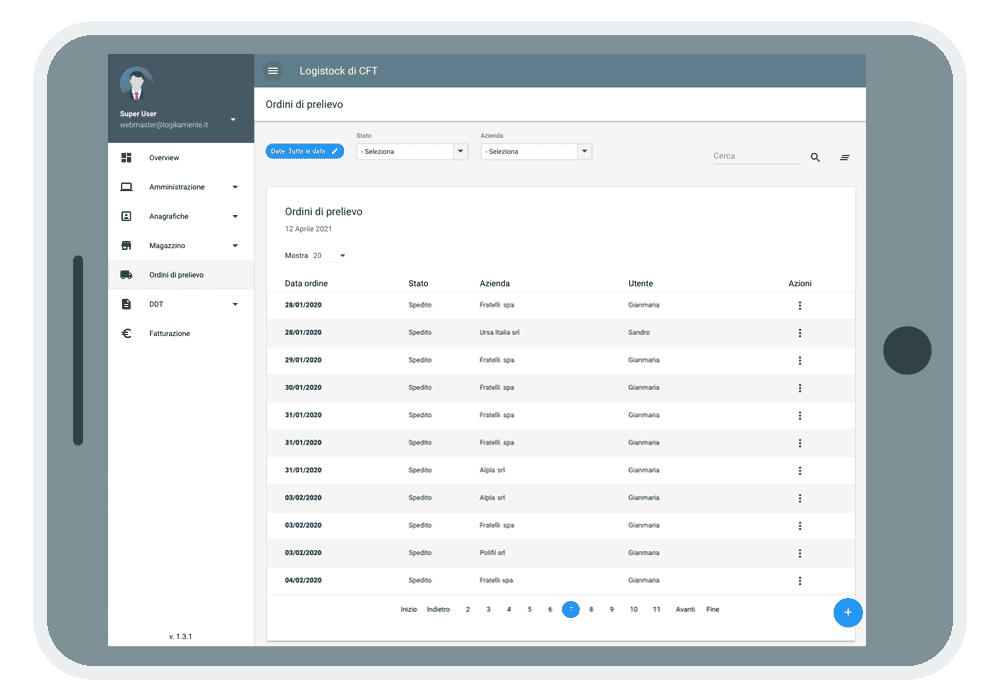Screen dimensions: 1000x700
Task: Click the Fatturazione euro icon
Action: point(126,333)
